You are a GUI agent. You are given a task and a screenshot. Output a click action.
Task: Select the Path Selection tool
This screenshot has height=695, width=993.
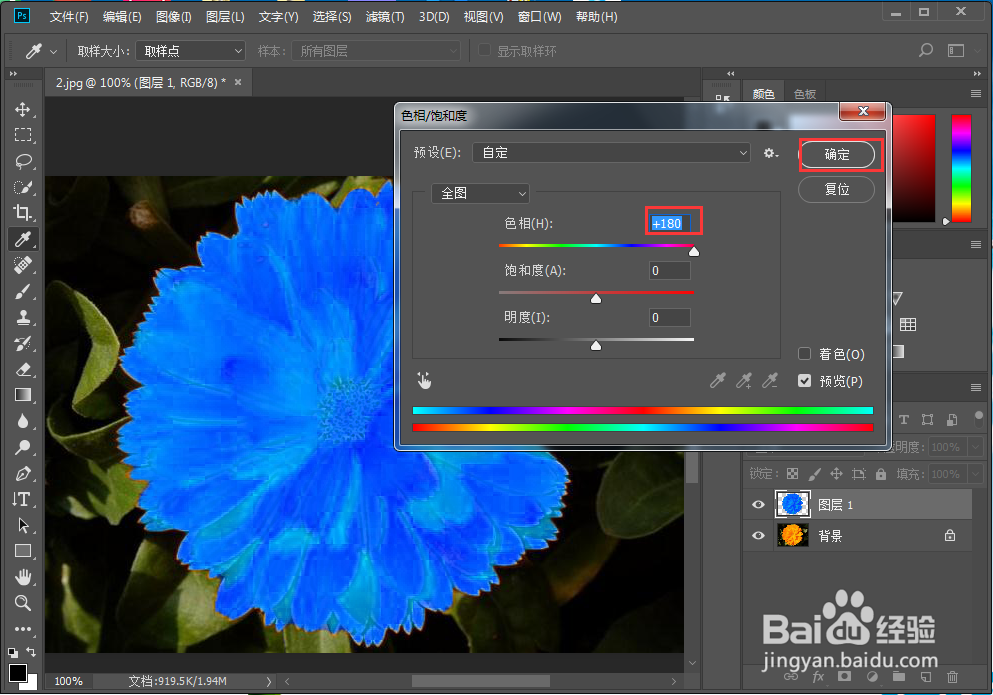pyautogui.click(x=23, y=525)
